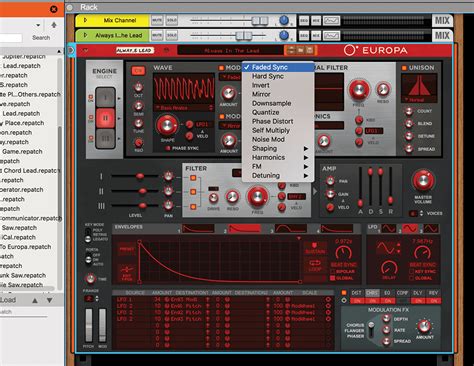Choose Hard Sync from the menu
This screenshot has width=474, height=366.
tap(278, 76)
